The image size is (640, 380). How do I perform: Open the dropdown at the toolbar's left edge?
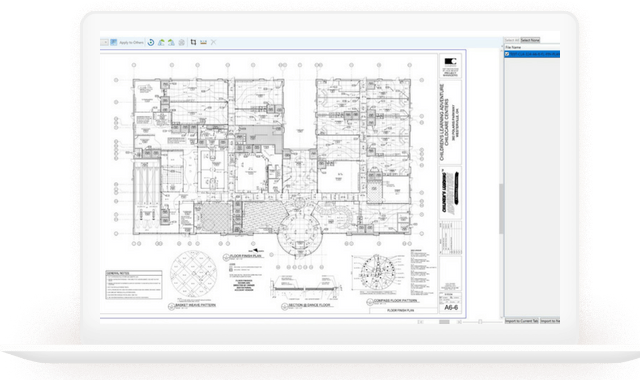[x=104, y=42]
